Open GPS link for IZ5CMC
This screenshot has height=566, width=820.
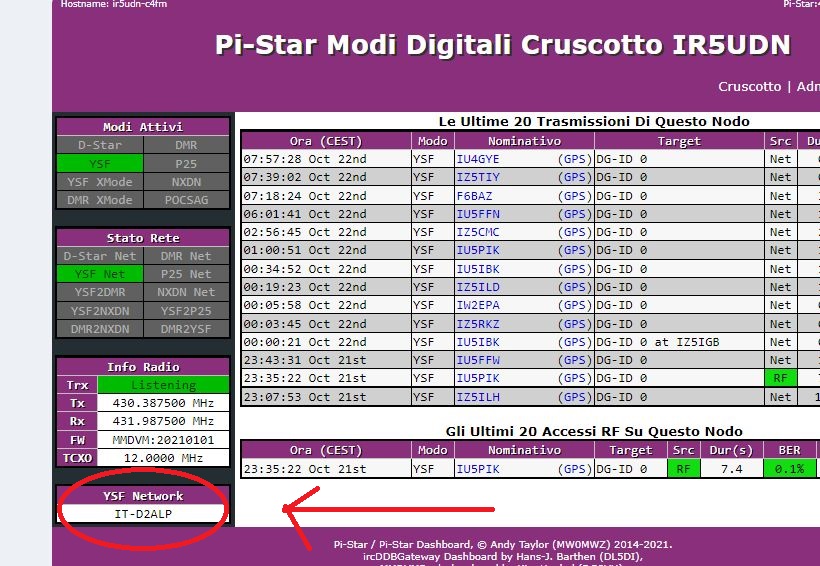pos(575,232)
